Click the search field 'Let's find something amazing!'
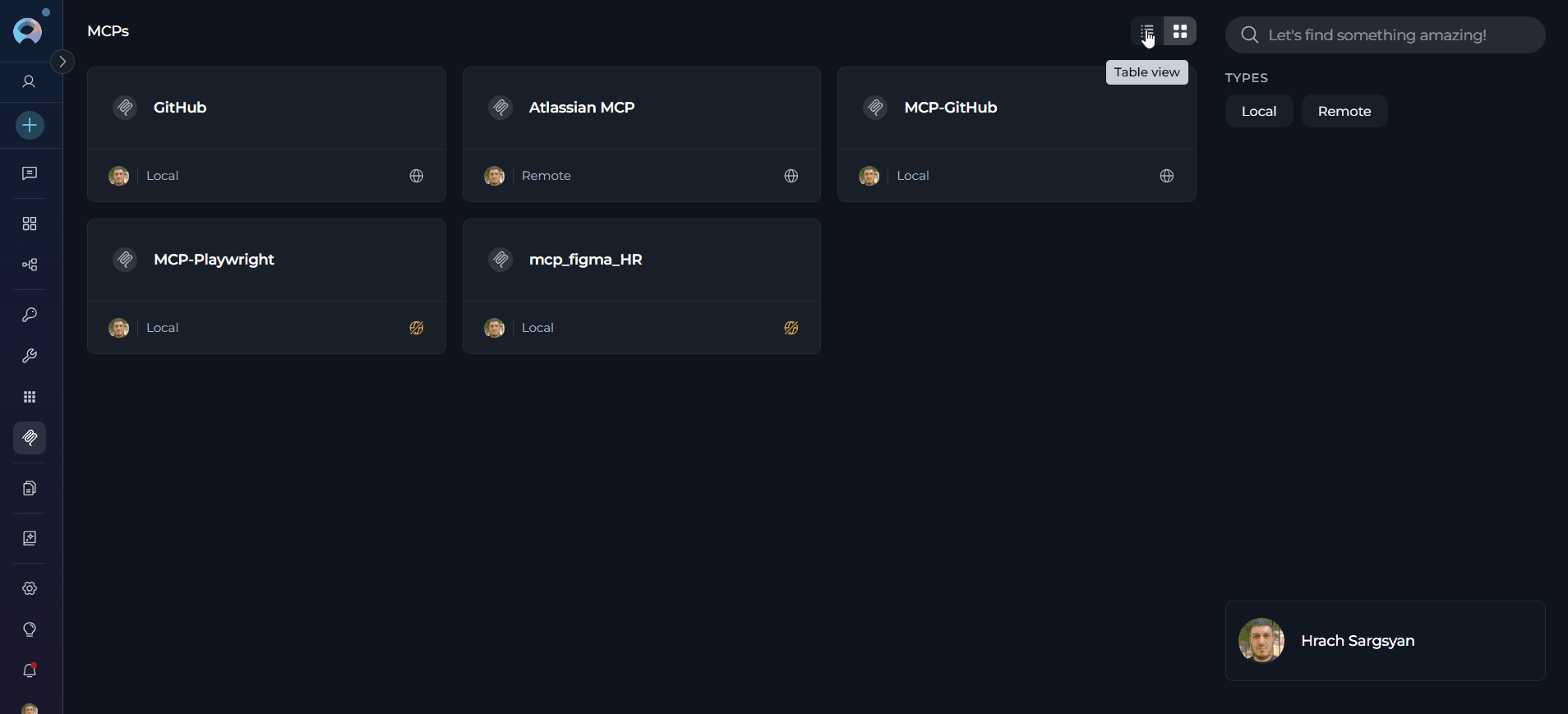This screenshot has height=714, width=1568. [1386, 35]
